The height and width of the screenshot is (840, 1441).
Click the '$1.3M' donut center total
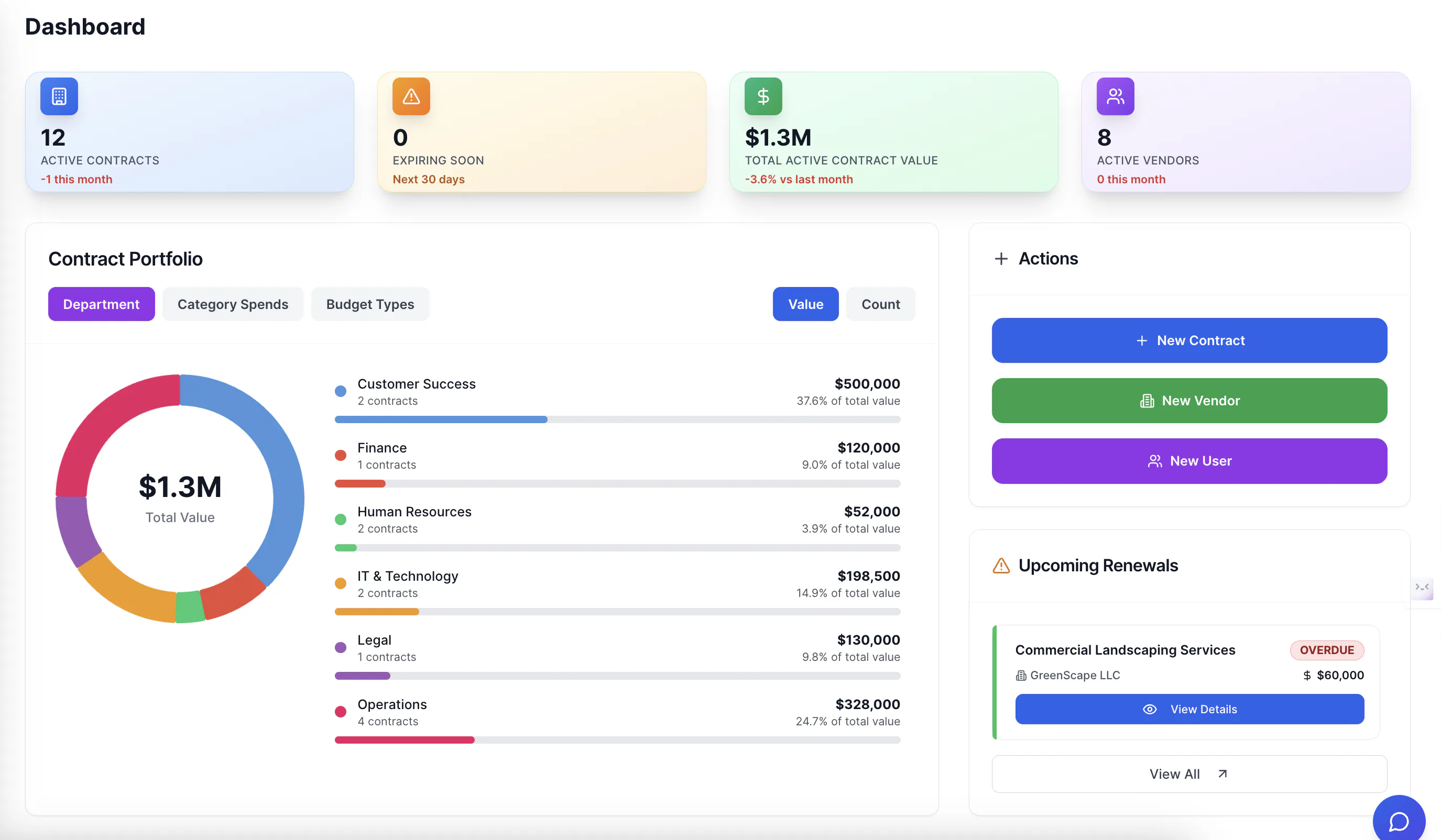click(180, 487)
